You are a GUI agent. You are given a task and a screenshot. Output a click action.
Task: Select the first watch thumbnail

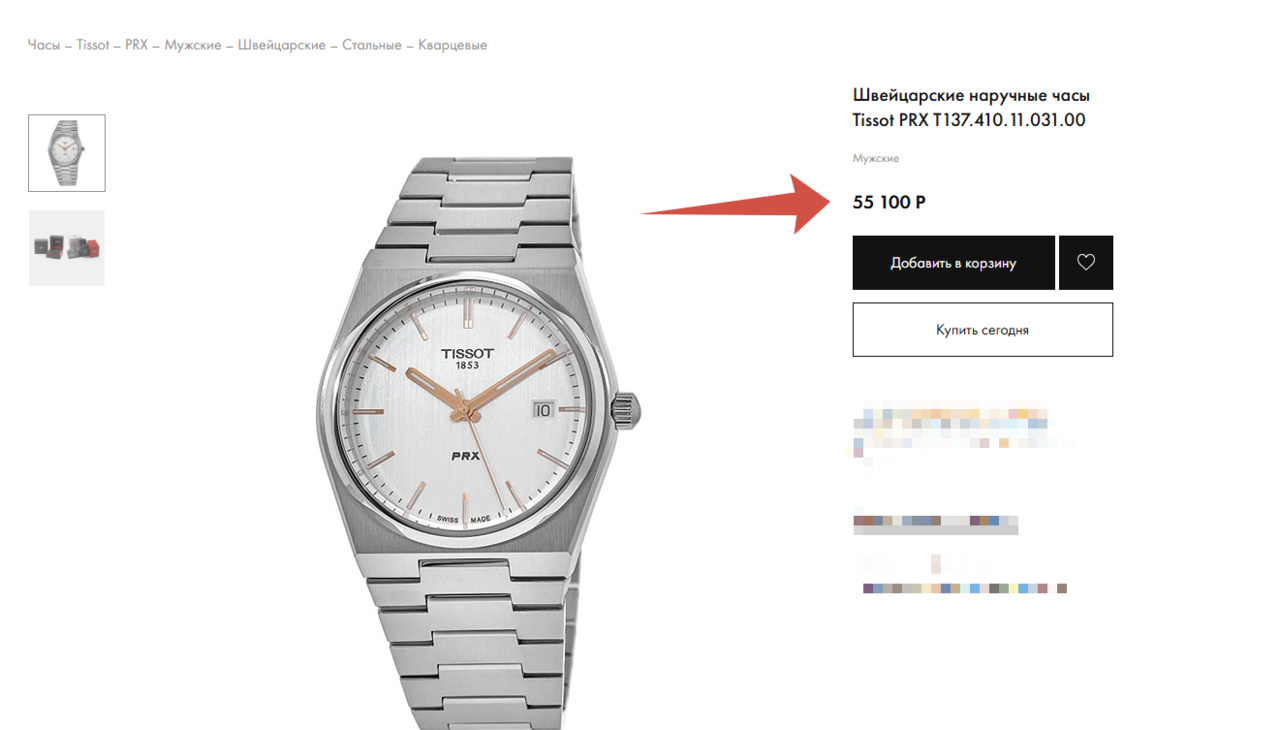pos(67,153)
